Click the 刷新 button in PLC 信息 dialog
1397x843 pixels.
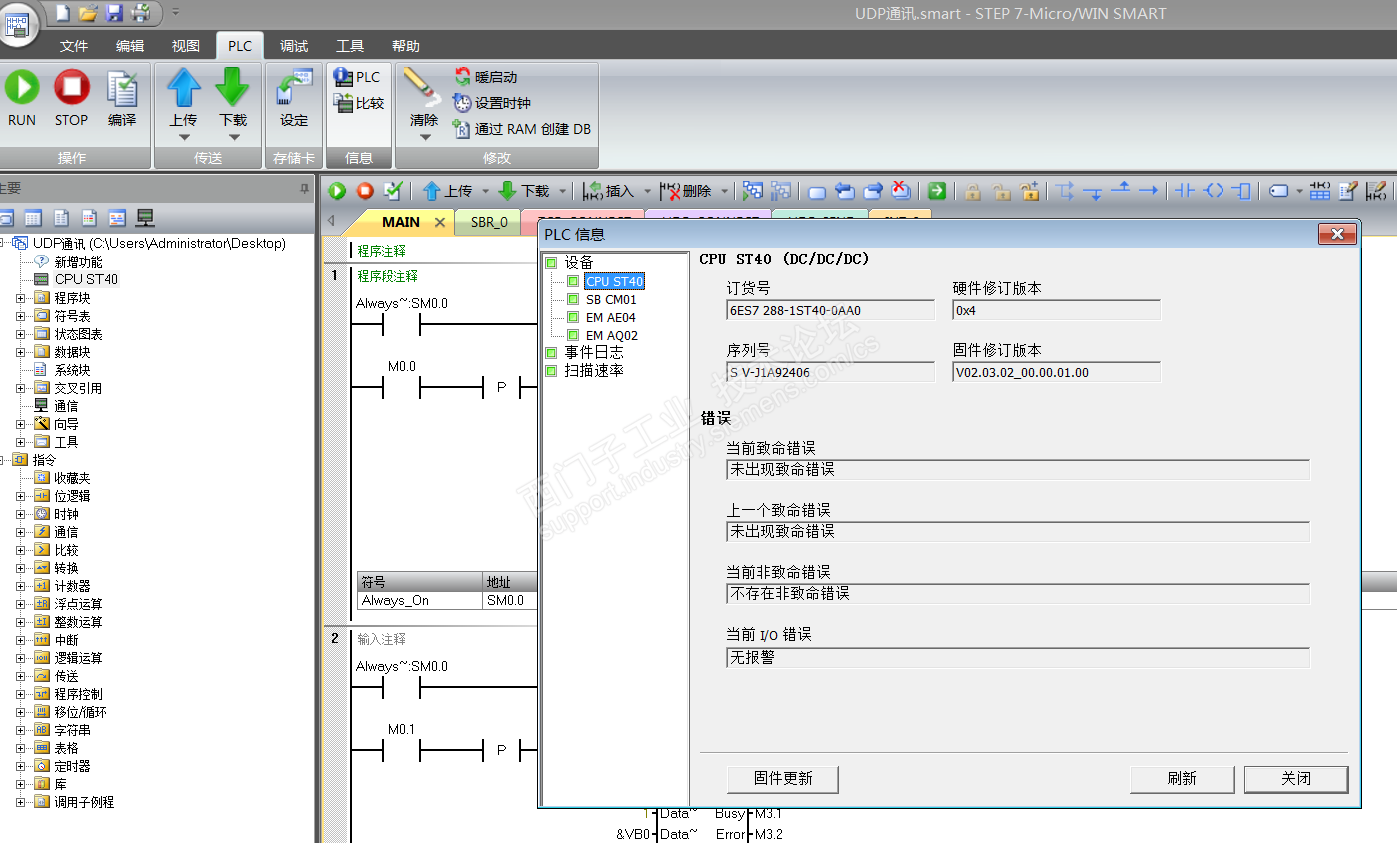point(1182,779)
